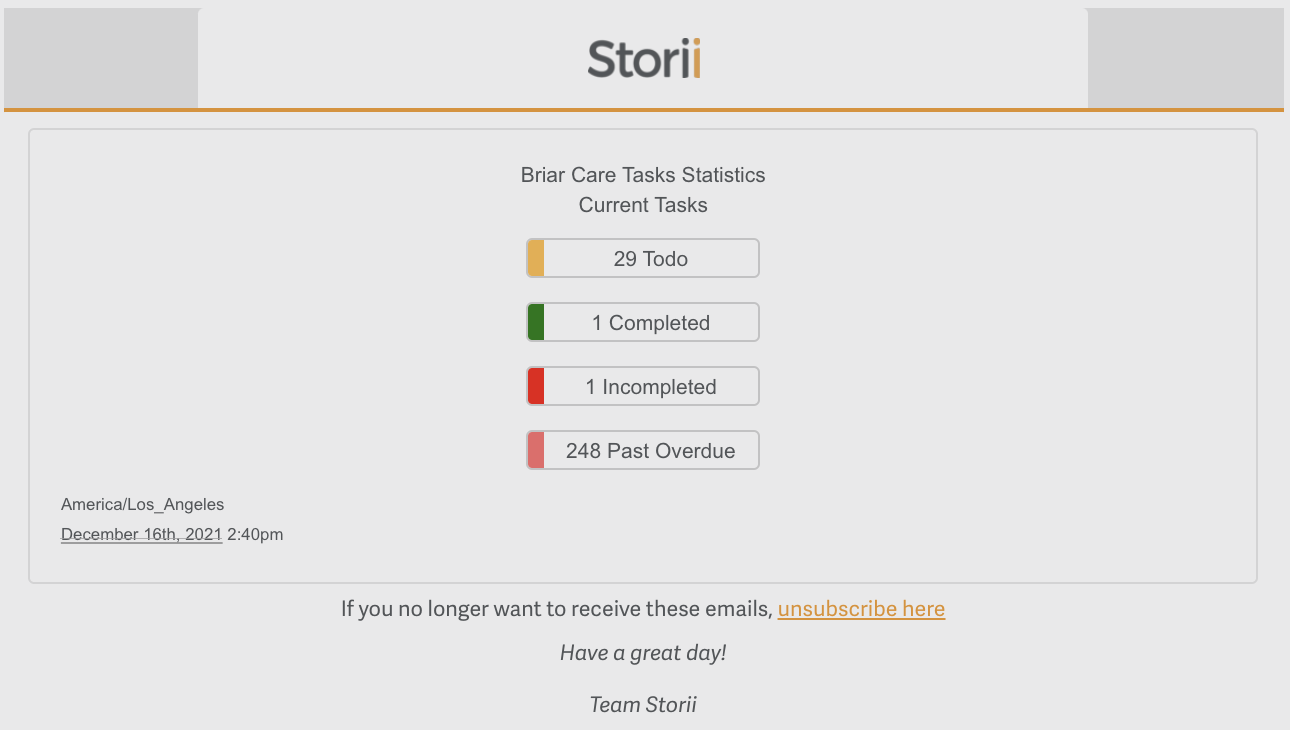Click the Team Storii signature

pos(643,704)
